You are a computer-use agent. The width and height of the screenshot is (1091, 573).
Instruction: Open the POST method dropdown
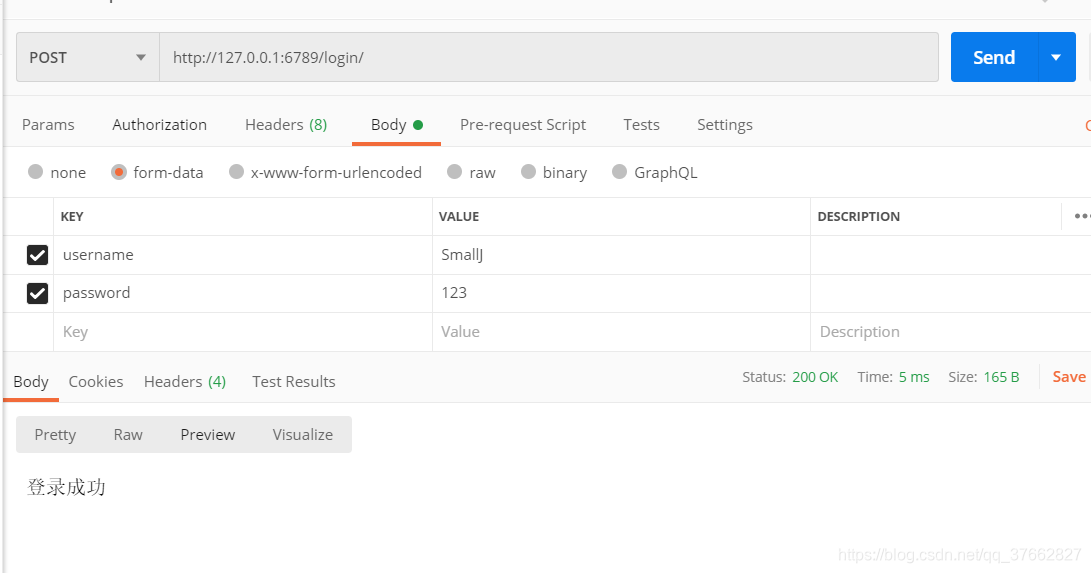[88, 57]
